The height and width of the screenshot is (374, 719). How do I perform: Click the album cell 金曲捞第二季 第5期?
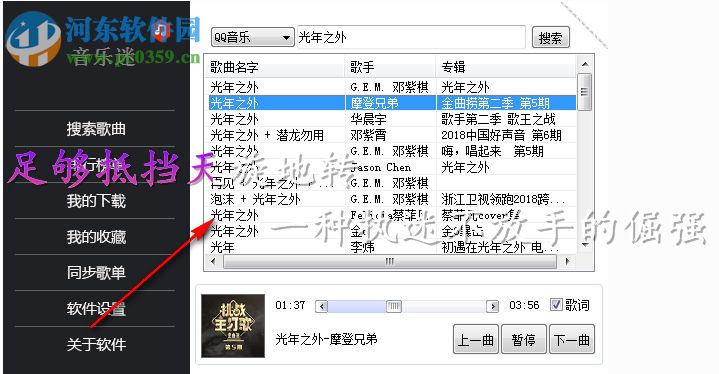pos(495,103)
